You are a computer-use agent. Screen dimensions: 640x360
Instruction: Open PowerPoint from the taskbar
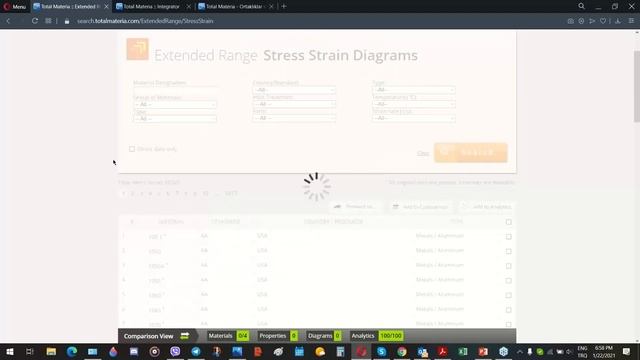[483, 351]
